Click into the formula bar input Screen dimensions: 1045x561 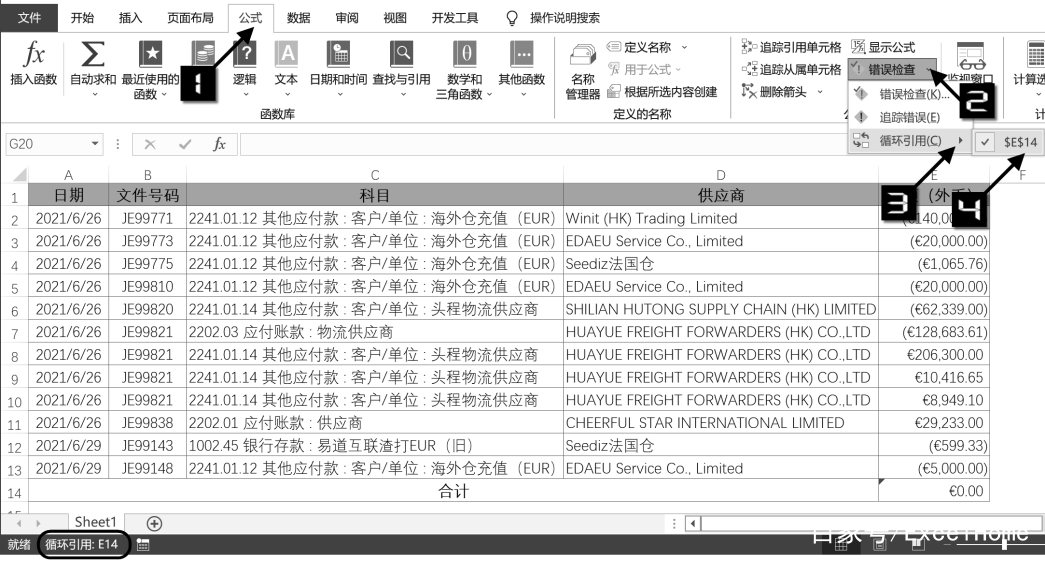tap(543, 144)
